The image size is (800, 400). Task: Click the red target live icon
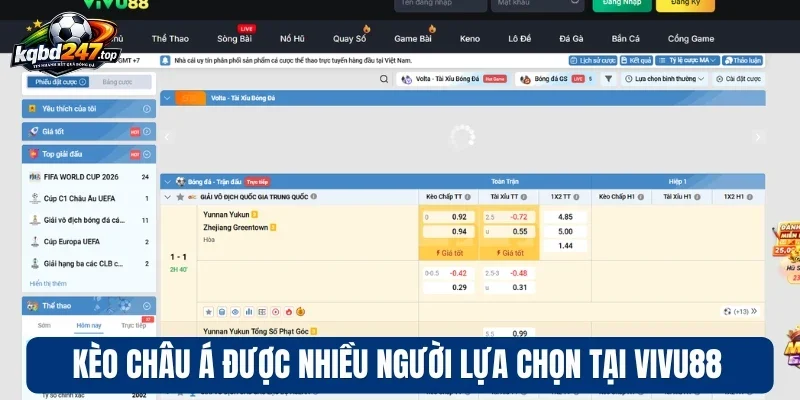[x=276, y=311]
